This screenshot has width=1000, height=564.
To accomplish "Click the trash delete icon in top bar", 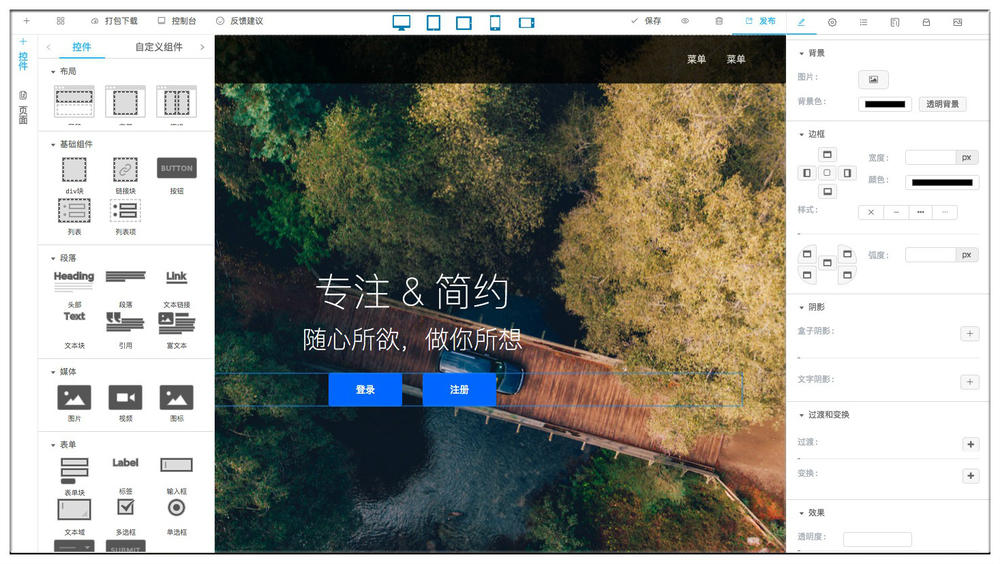I will coord(719,21).
